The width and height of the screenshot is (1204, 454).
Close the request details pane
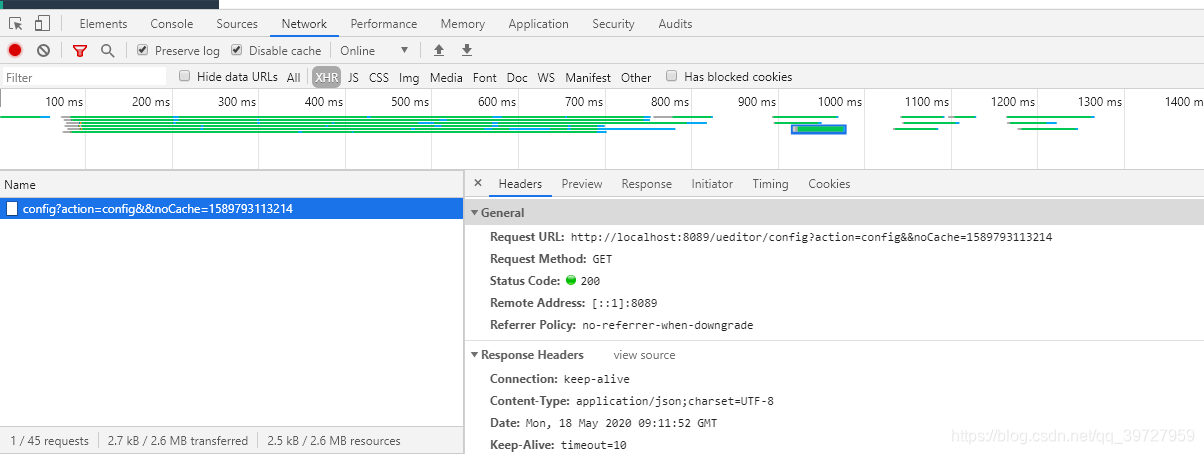[477, 184]
